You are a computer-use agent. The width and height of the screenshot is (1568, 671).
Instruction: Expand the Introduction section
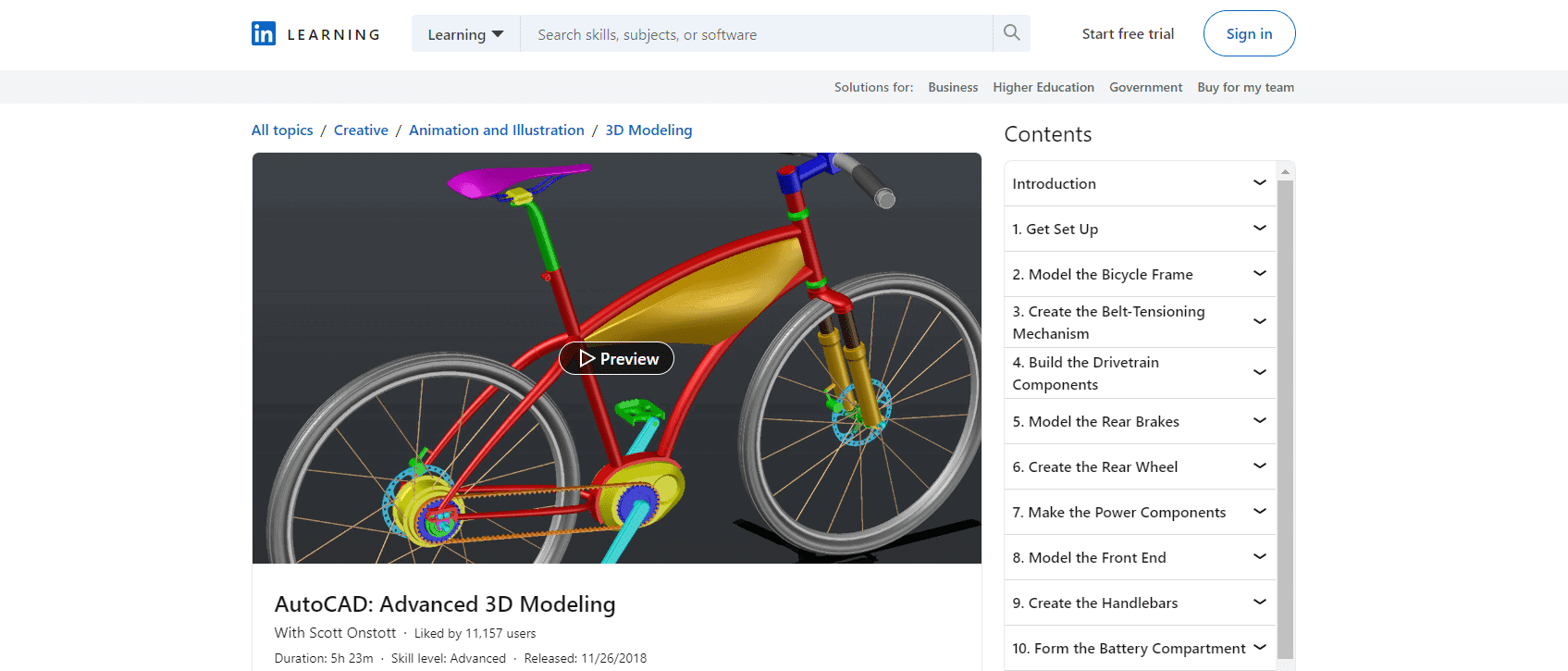pyautogui.click(x=1140, y=183)
